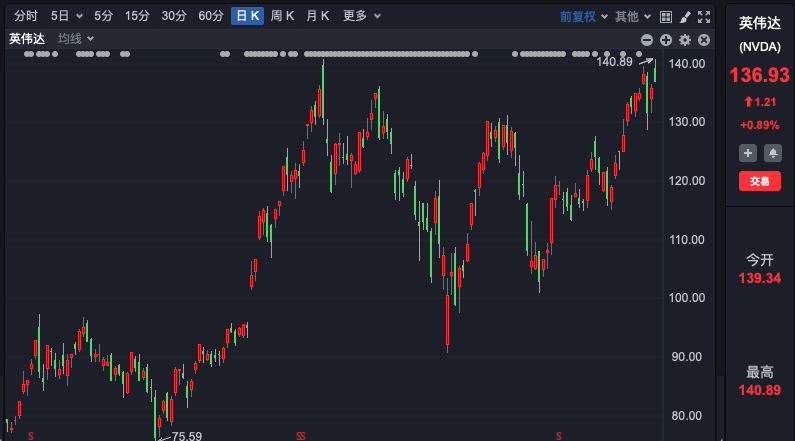795x441 pixels.
Task: Select the 周K weekly chart tab
Action: click(283, 16)
